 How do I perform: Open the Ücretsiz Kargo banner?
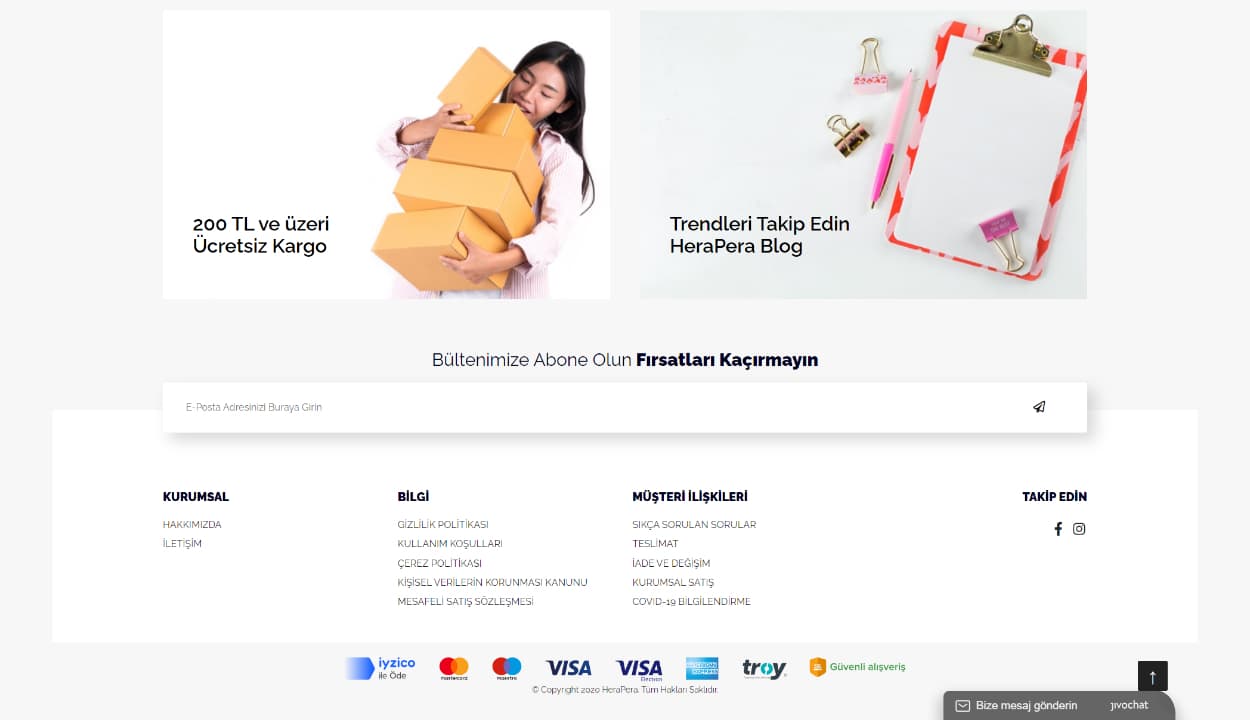386,155
